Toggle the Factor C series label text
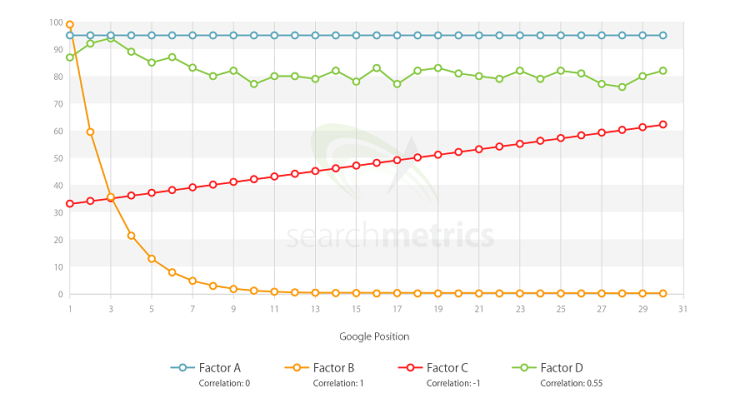This screenshot has width=750, height=408. tap(449, 368)
